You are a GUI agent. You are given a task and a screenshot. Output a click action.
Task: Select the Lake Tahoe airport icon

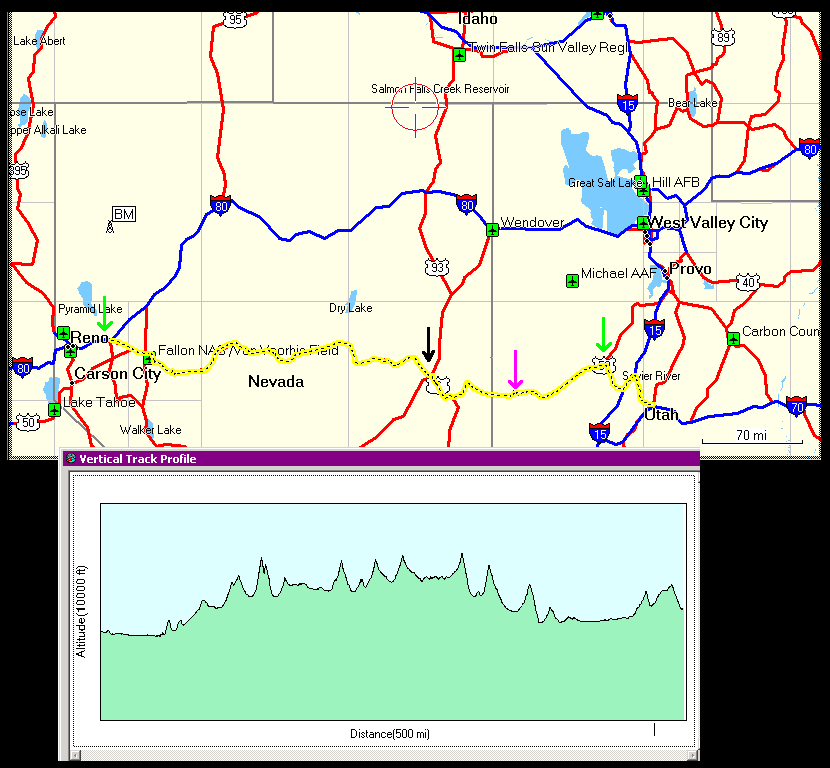click(54, 409)
